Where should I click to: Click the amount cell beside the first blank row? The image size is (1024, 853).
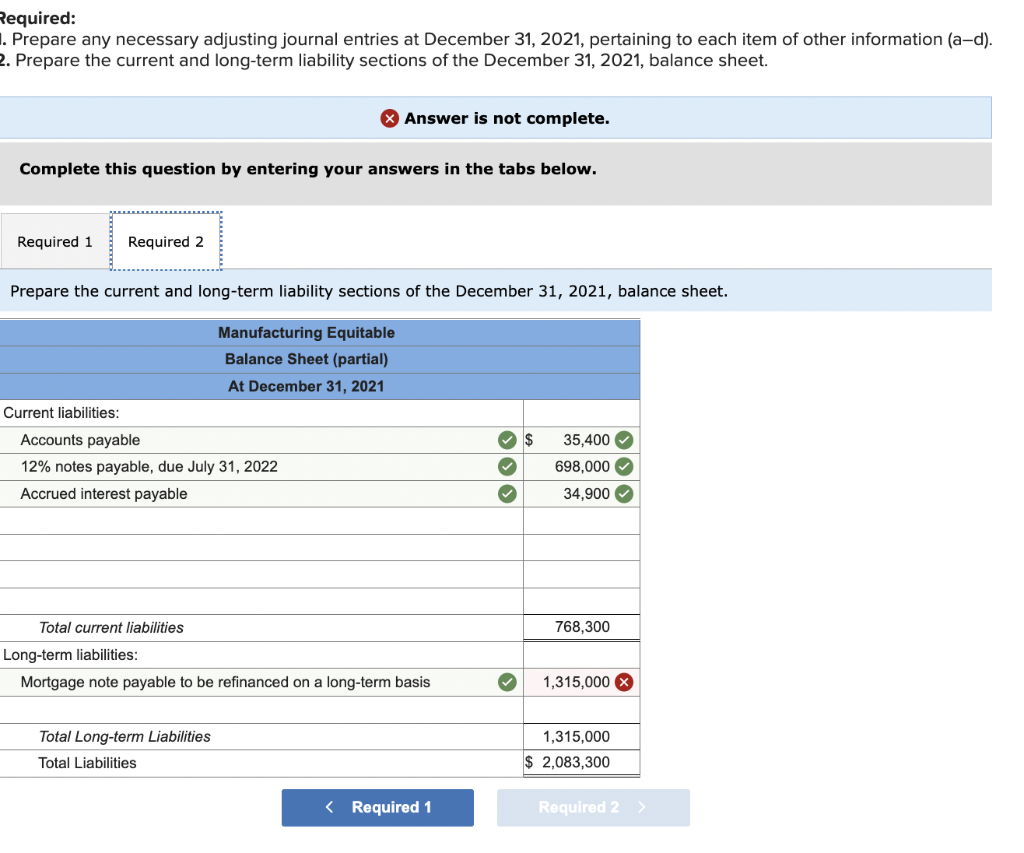tap(580, 520)
